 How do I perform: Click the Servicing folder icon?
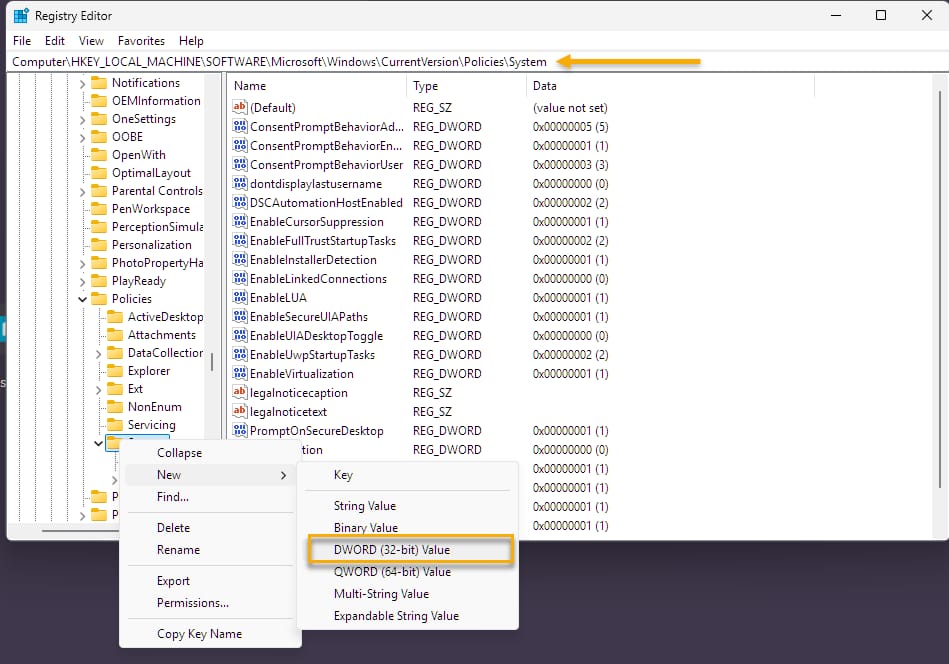(114, 425)
